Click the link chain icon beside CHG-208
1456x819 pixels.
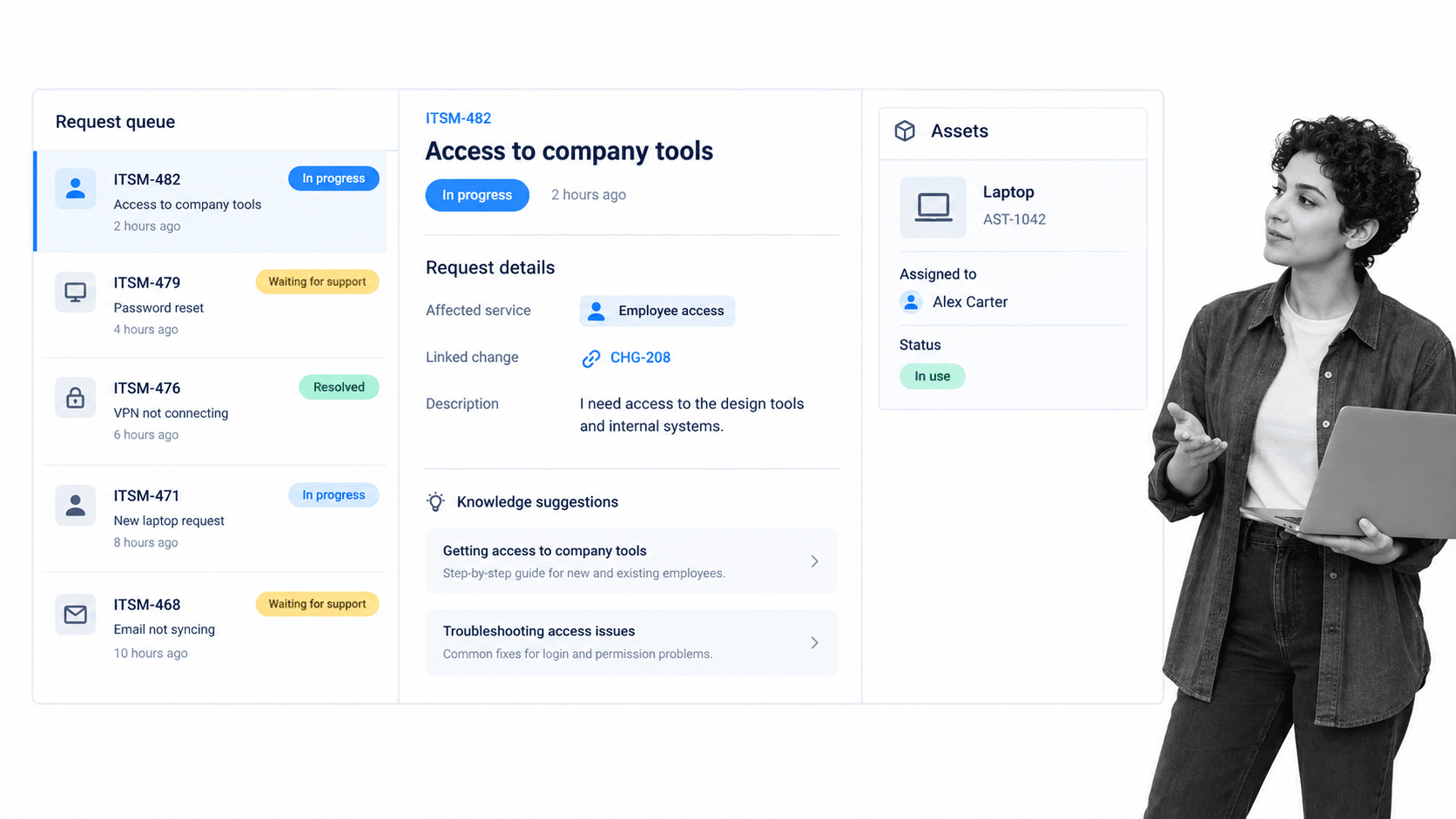pos(590,359)
